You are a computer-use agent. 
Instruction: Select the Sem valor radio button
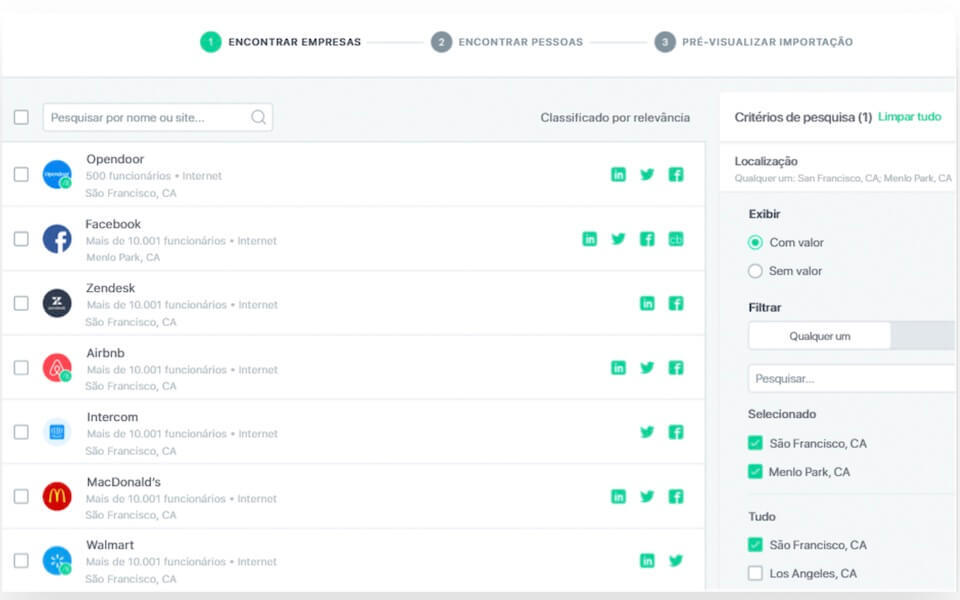point(756,271)
